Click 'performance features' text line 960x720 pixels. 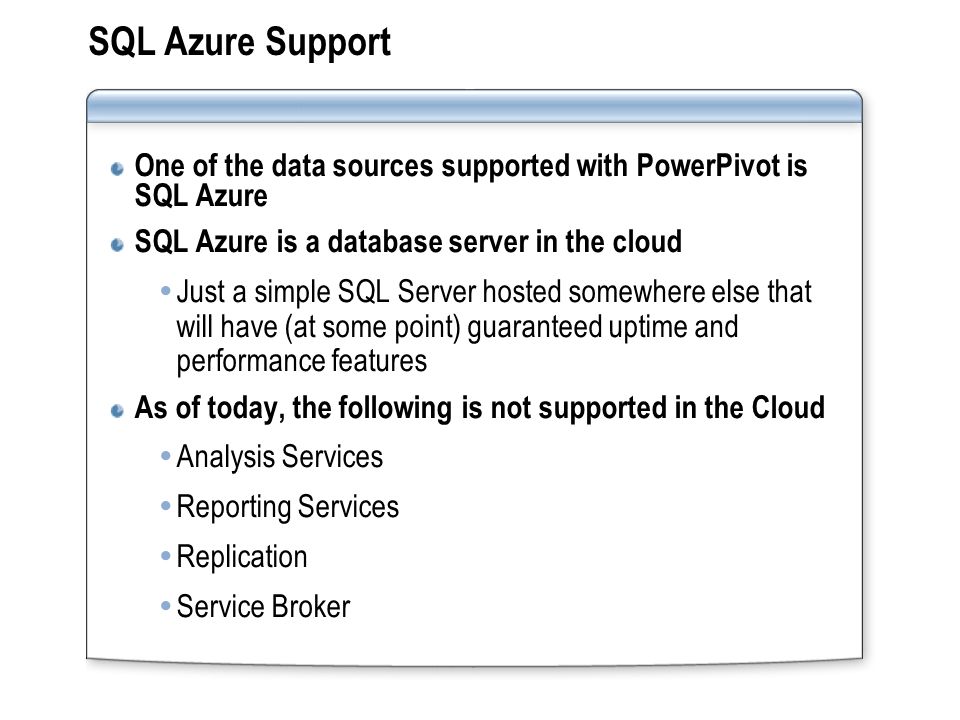tap(302, 361)
